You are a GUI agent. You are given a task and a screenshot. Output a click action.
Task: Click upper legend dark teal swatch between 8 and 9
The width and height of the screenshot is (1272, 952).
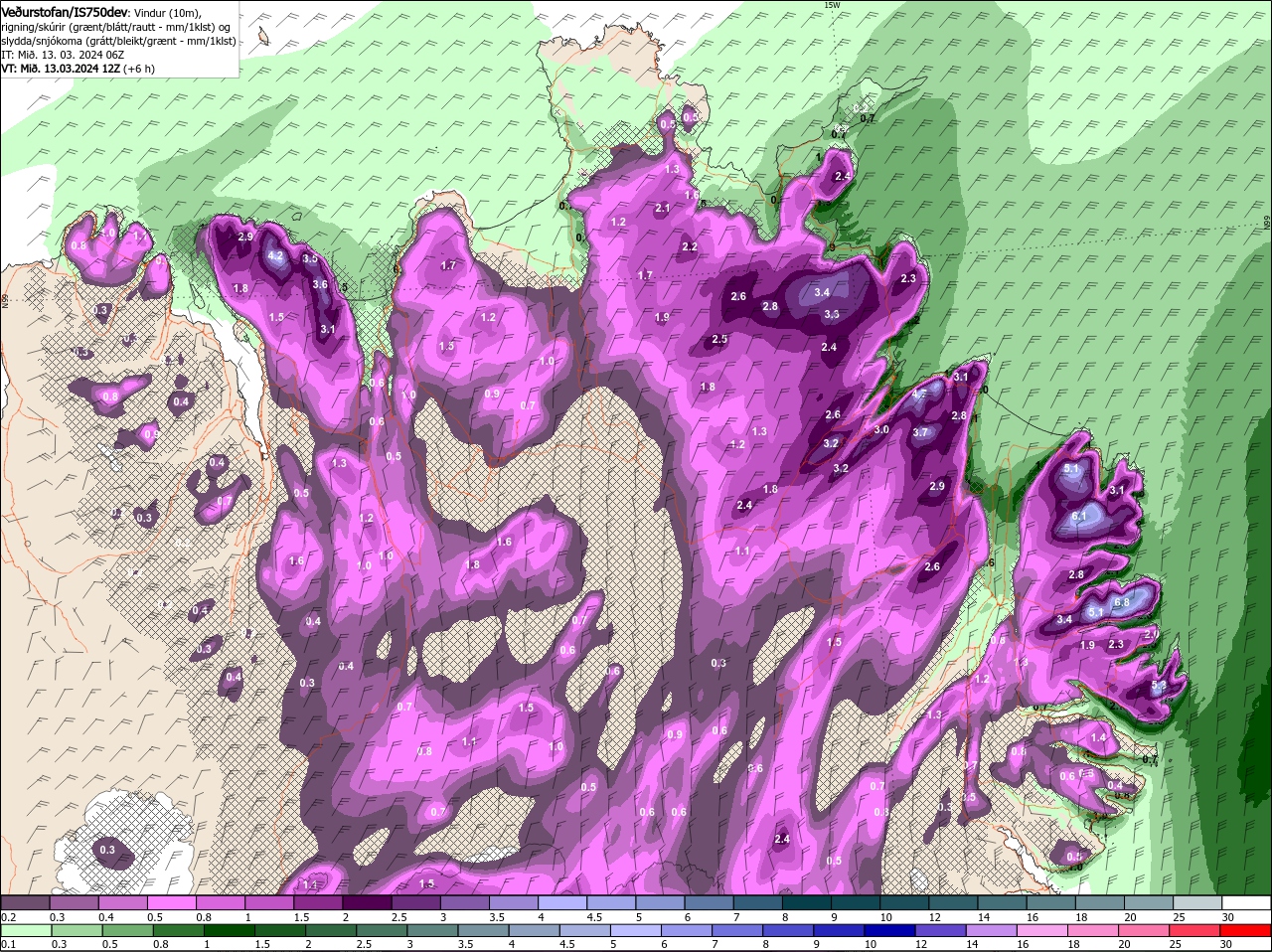[808, 902]
